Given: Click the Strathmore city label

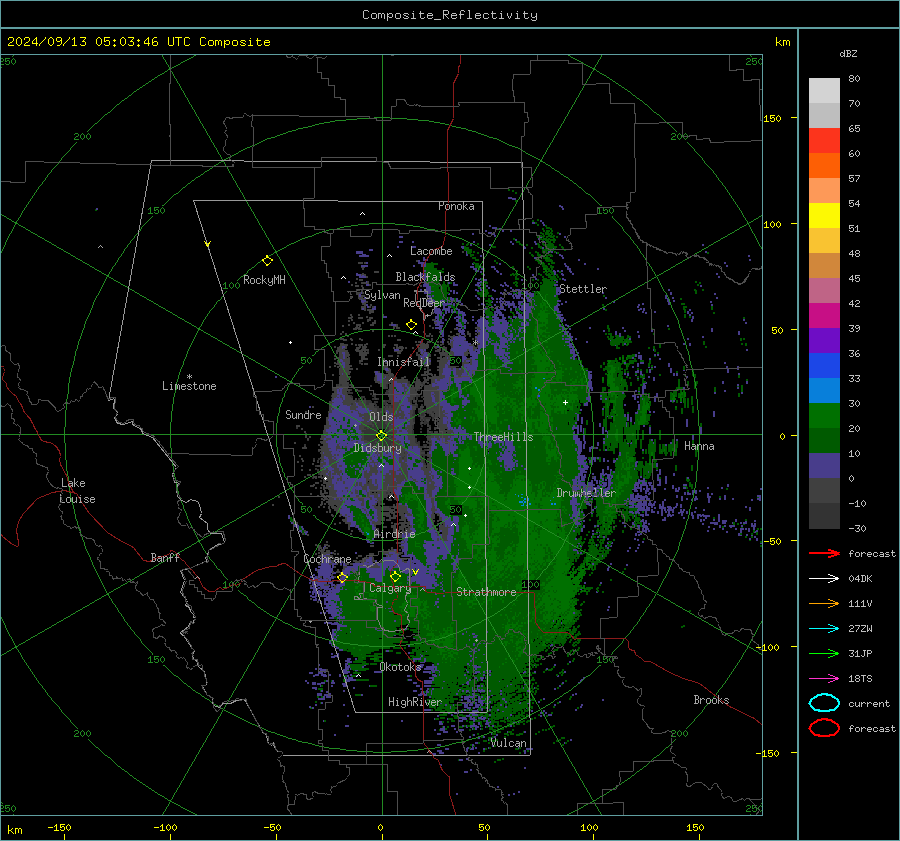Looking at the screenshot, I should point(486,592).
